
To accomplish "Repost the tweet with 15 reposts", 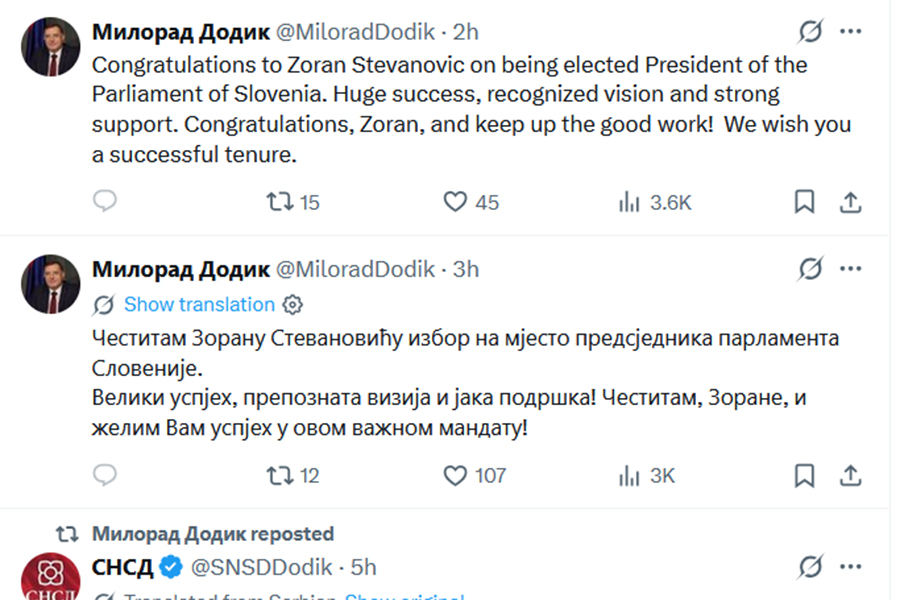I will [280, 202].
